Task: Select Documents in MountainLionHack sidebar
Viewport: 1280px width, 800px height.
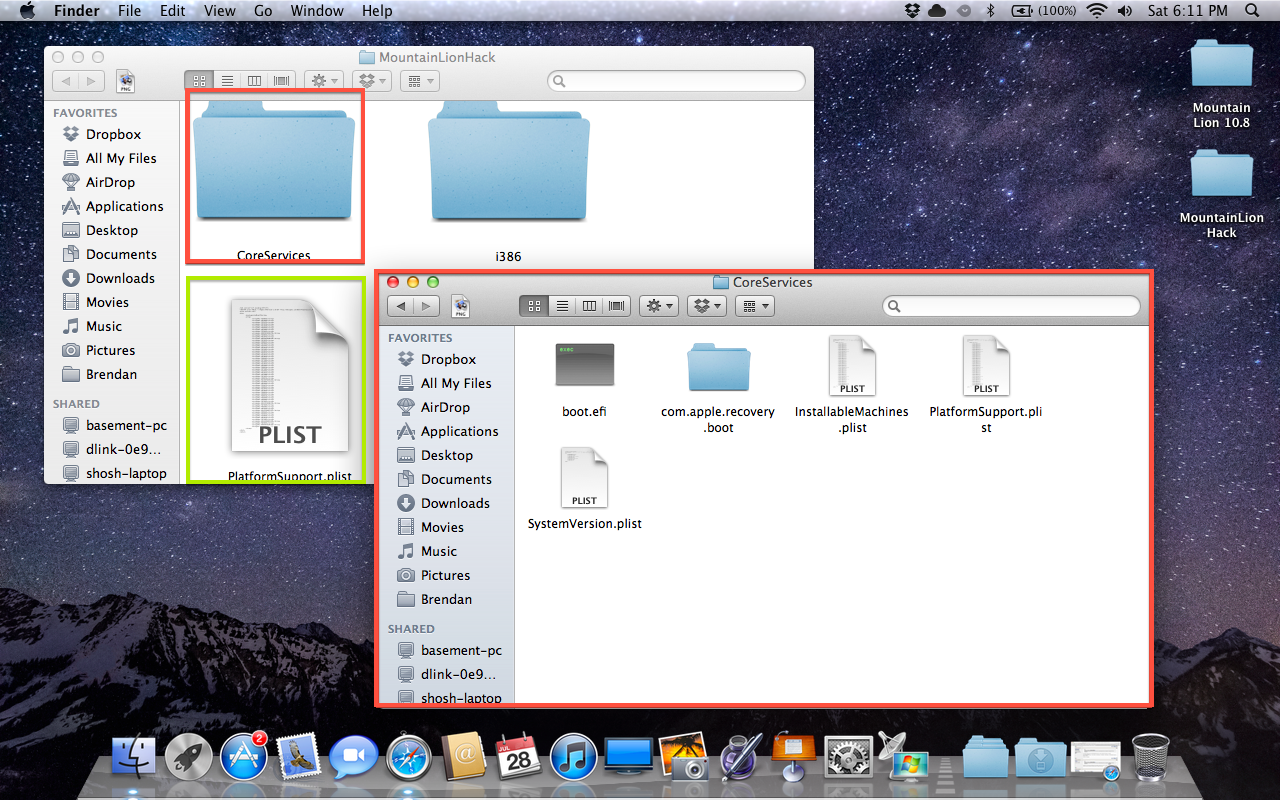Action: click(110, 254)
